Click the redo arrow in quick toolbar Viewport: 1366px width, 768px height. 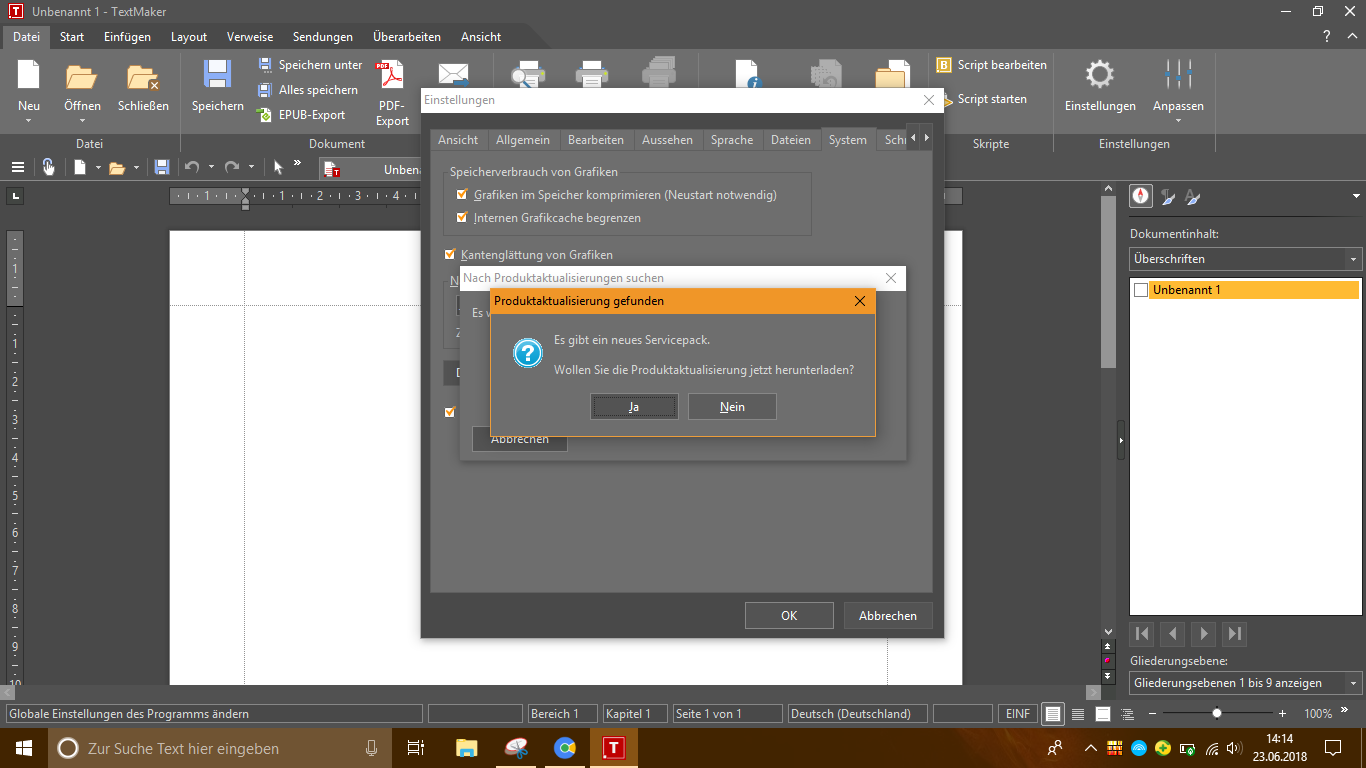232,167
